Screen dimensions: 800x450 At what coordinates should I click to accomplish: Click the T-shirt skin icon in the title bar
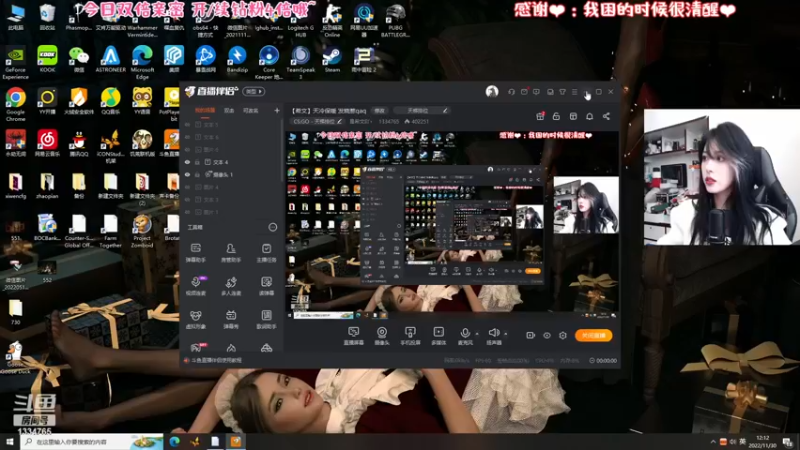coord(562,92)
